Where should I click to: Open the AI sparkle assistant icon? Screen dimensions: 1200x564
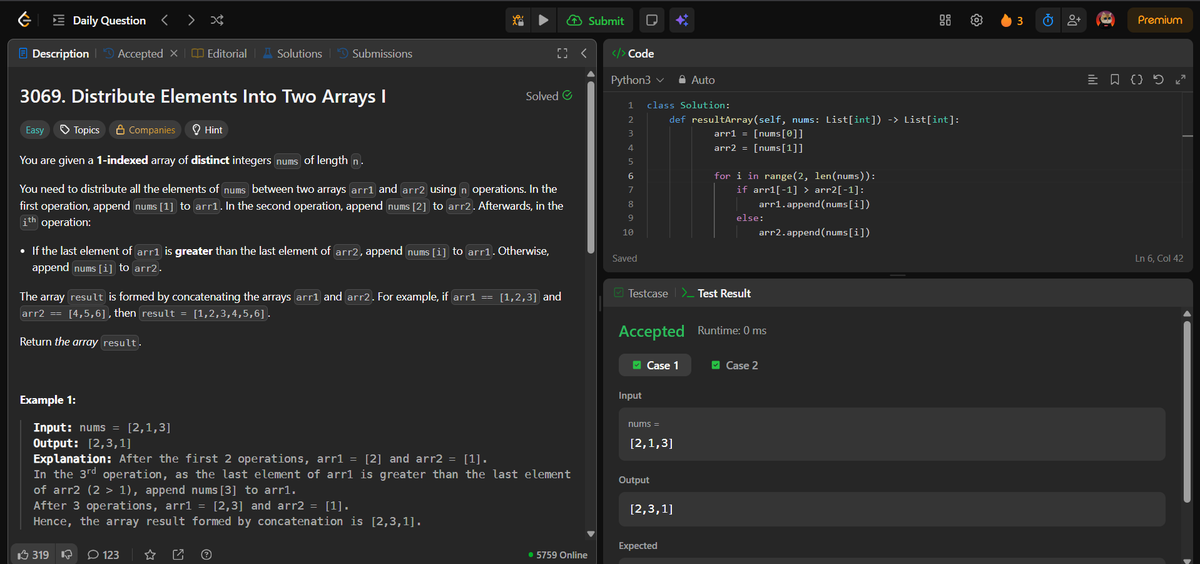coord(681,20)
